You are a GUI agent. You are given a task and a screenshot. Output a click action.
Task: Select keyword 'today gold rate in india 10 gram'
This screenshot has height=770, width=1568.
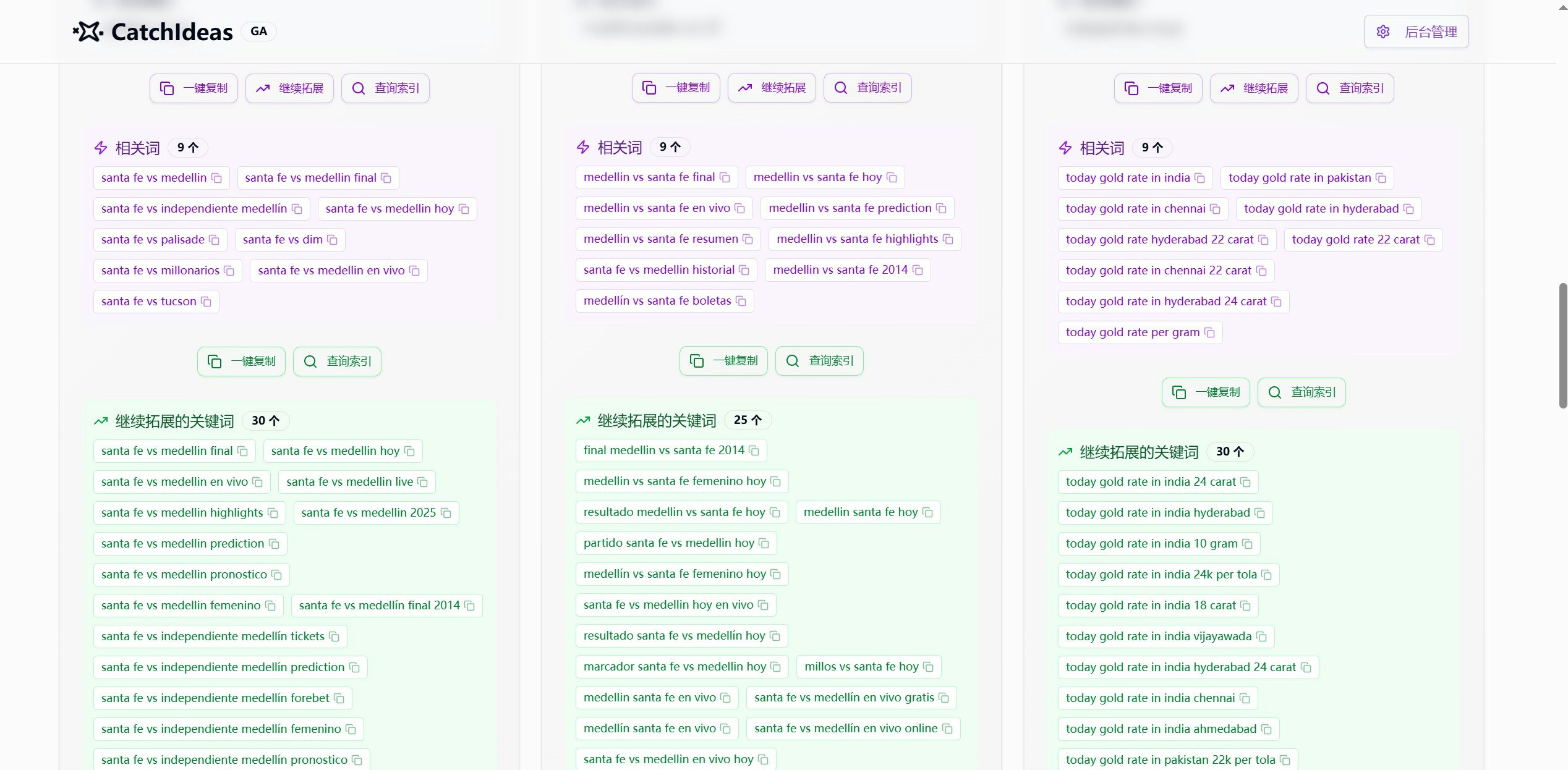(x=1159, y=544)
